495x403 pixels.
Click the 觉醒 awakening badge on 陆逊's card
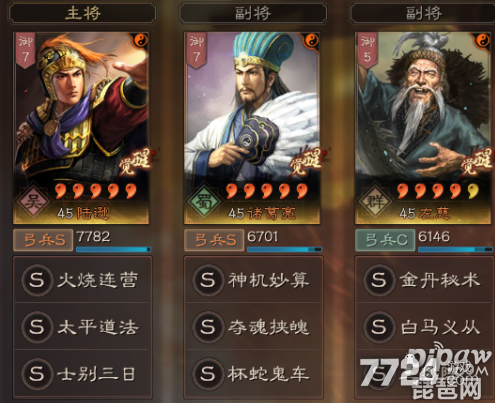[x=135, y=162]
